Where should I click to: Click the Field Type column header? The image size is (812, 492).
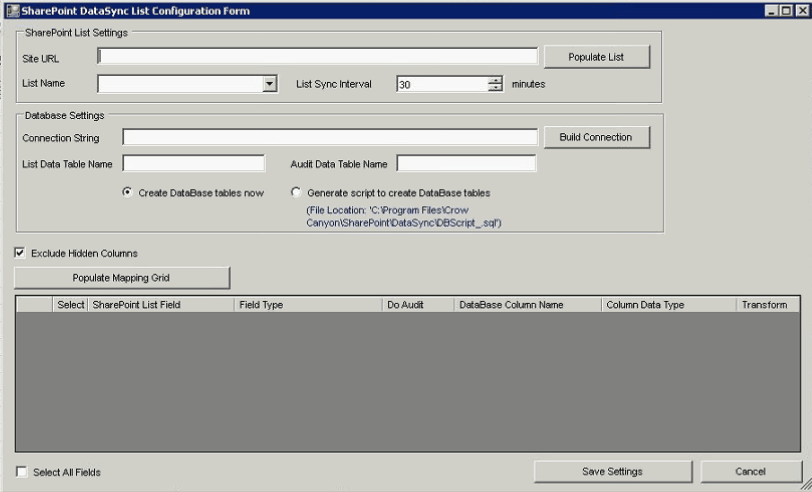tap(308, 305)
